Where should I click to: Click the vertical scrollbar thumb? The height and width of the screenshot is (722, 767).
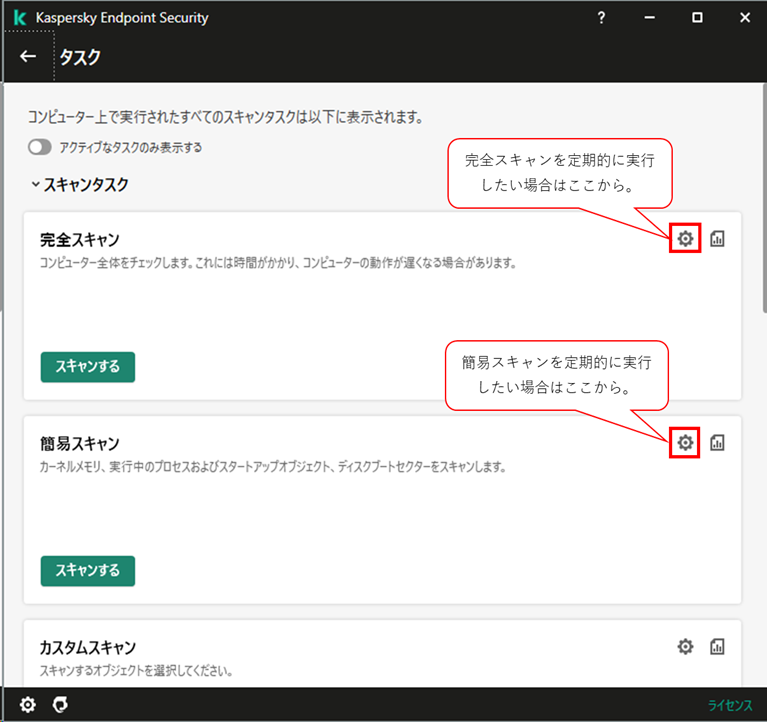coord(765,198)
